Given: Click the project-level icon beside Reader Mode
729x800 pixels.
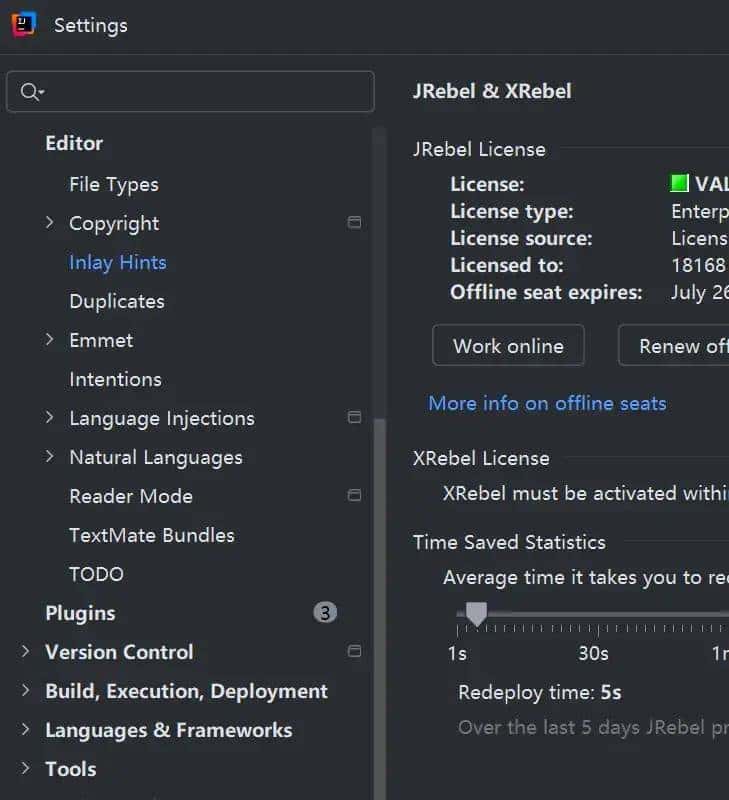Looking at the screenshot, I should click(x=354, y=495).
